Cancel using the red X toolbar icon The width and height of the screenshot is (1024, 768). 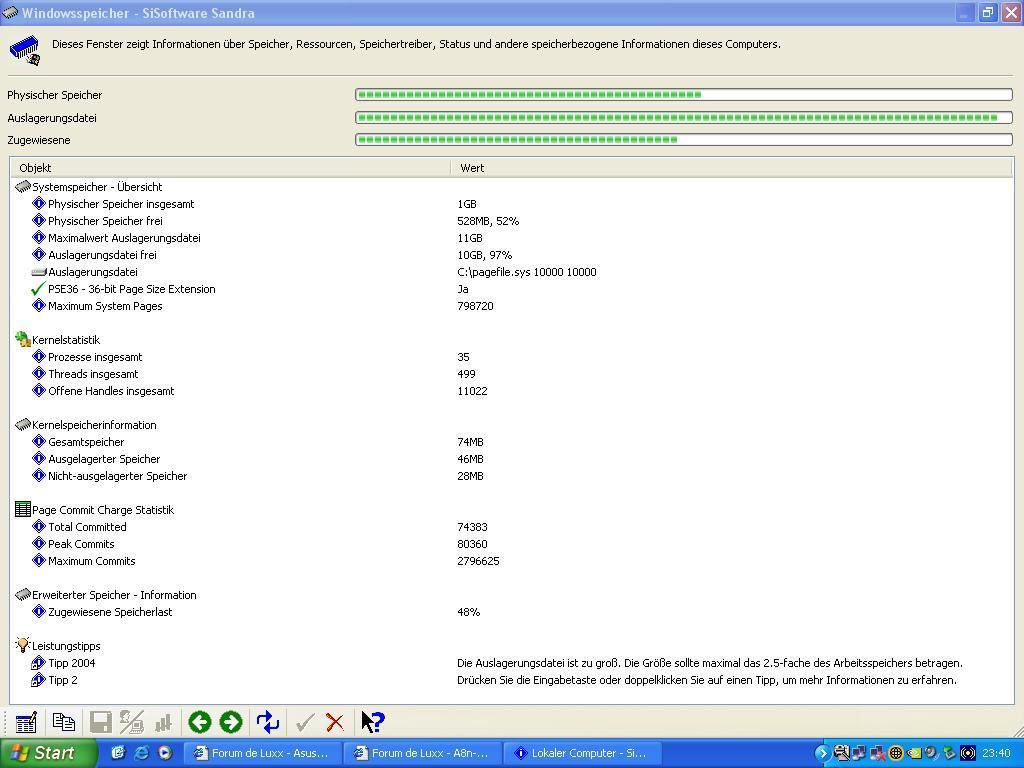click(334, 722)
